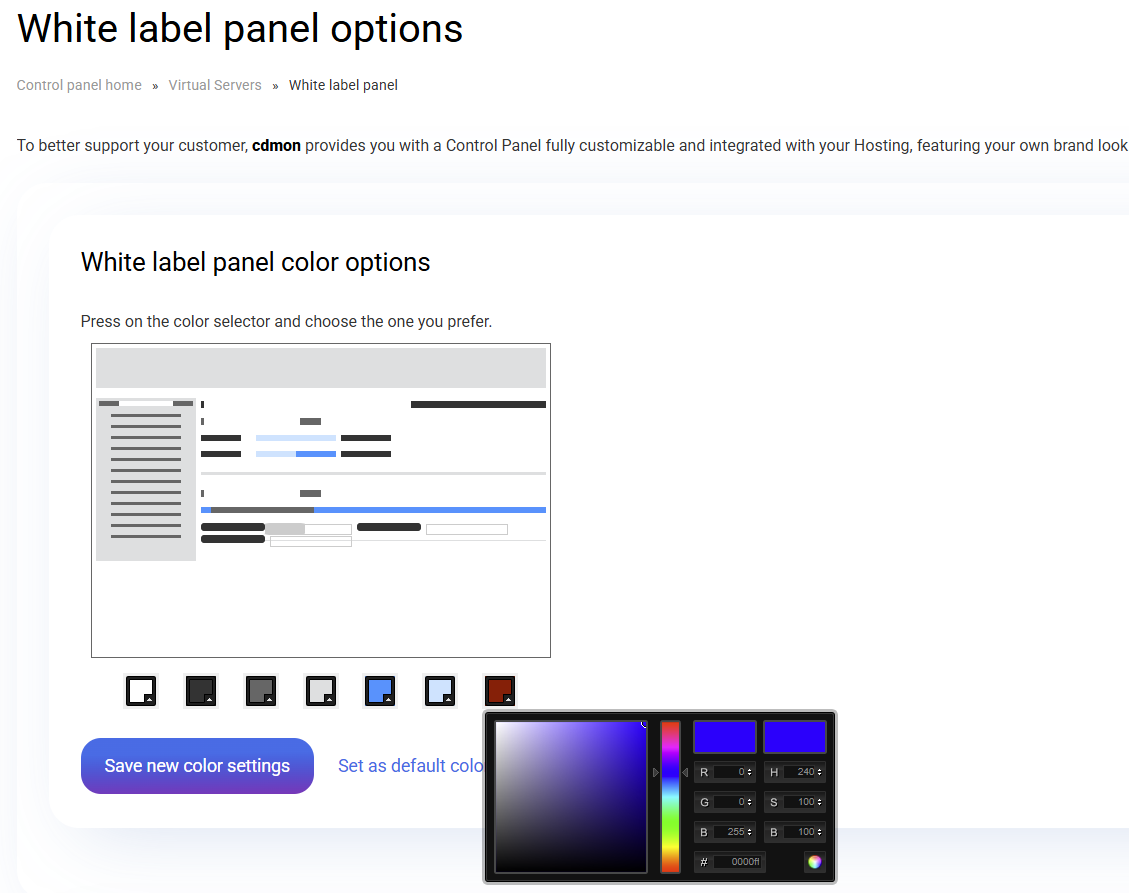Open the white color selector swatch
The height and width of the screenshot is (893, 1129).
pos(141,691)
